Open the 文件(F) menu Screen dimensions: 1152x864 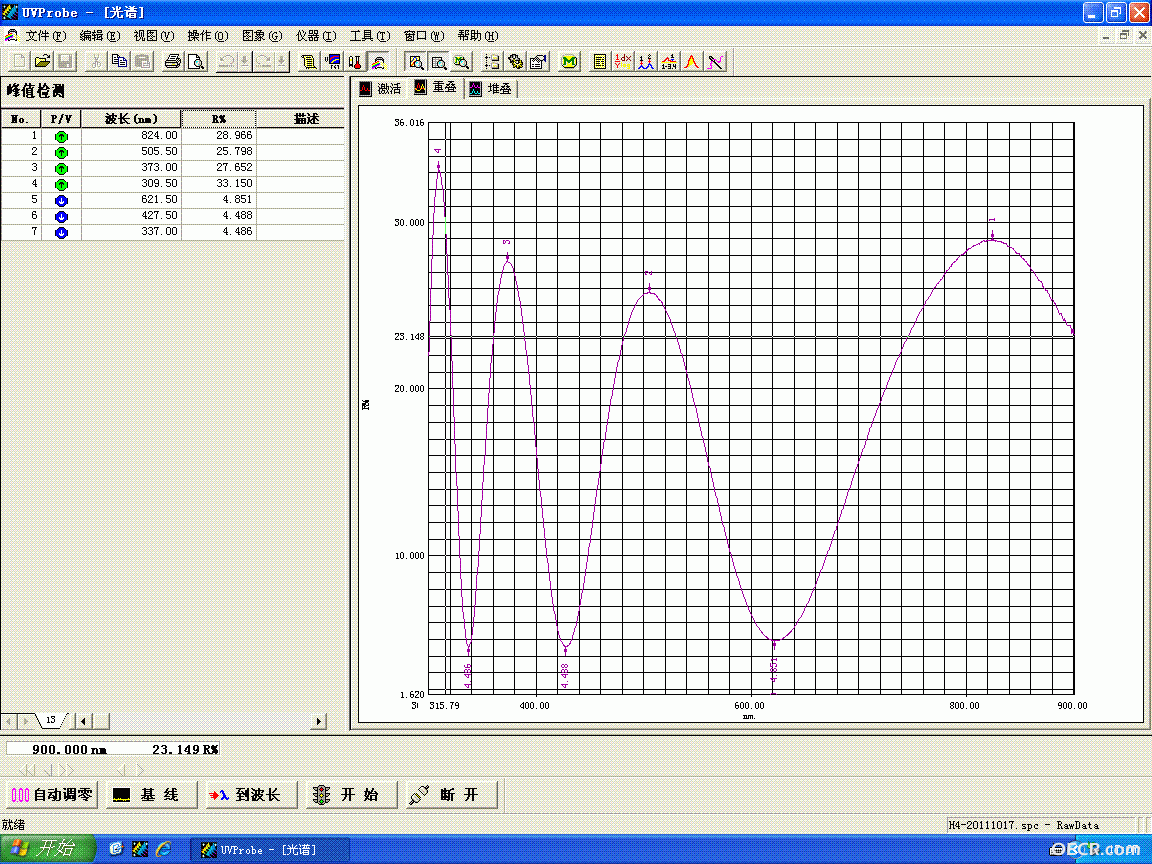click(46, 35)
